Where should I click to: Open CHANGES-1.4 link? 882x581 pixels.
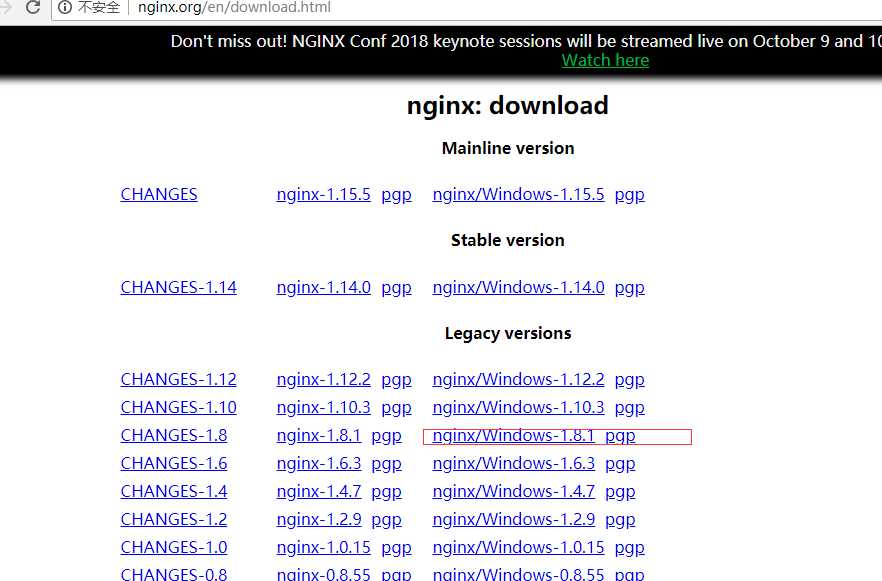(174, 492)
